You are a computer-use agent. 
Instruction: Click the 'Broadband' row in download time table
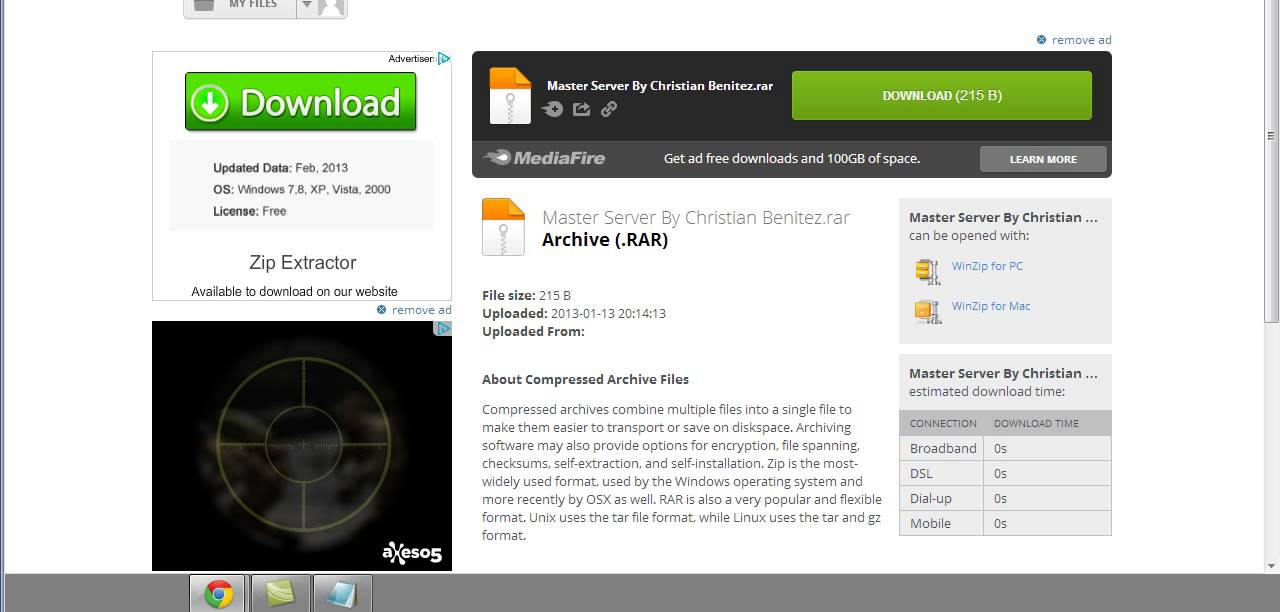(1005, 448)
